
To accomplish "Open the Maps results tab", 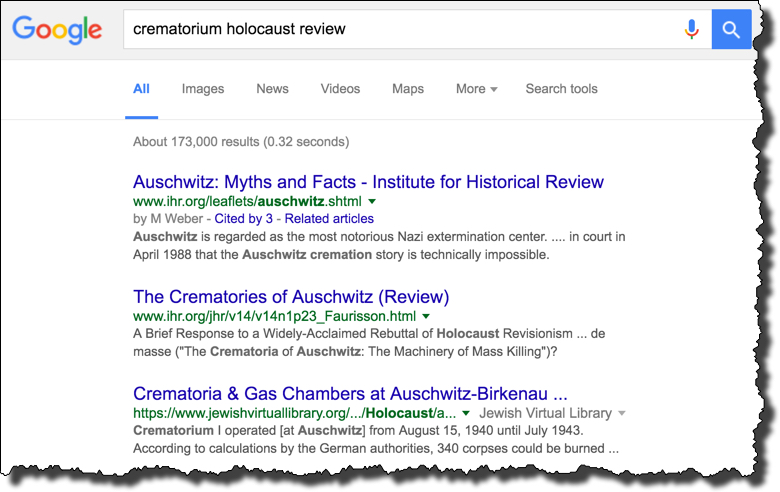I will 408,89.
